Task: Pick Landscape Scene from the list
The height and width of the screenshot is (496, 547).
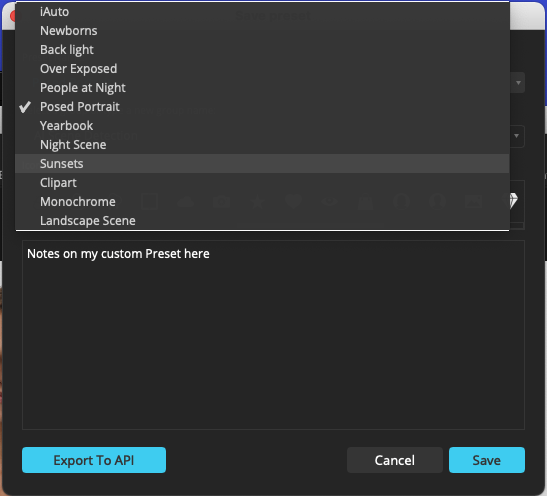Action: pos(262,221)
